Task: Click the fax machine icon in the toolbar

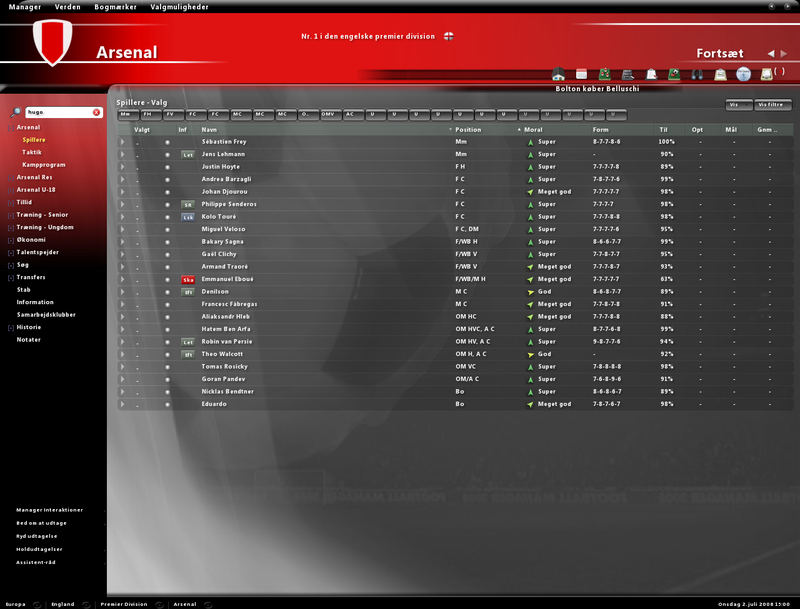Action: (628, 74)
